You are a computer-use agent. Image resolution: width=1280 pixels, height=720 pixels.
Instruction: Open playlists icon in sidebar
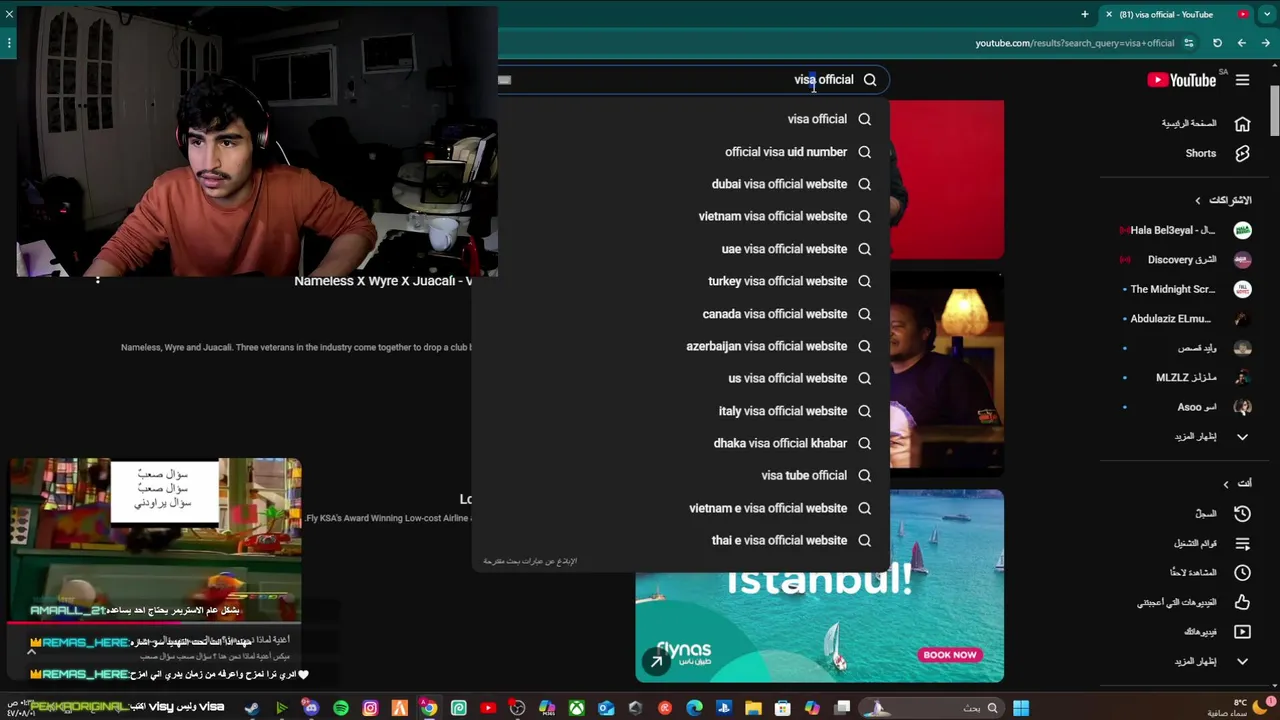1242,543
